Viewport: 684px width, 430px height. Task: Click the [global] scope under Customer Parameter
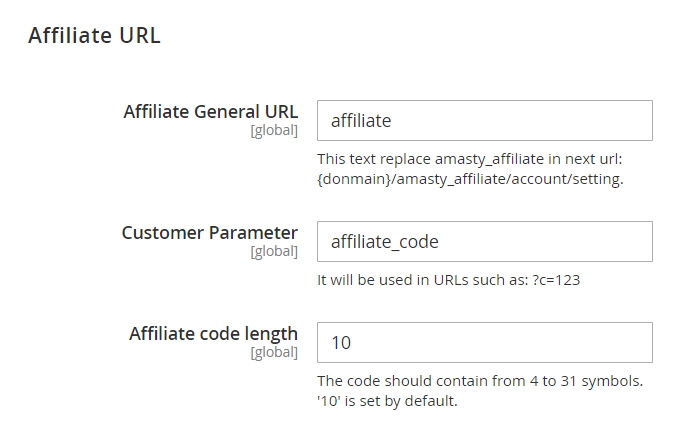(273, 251)
